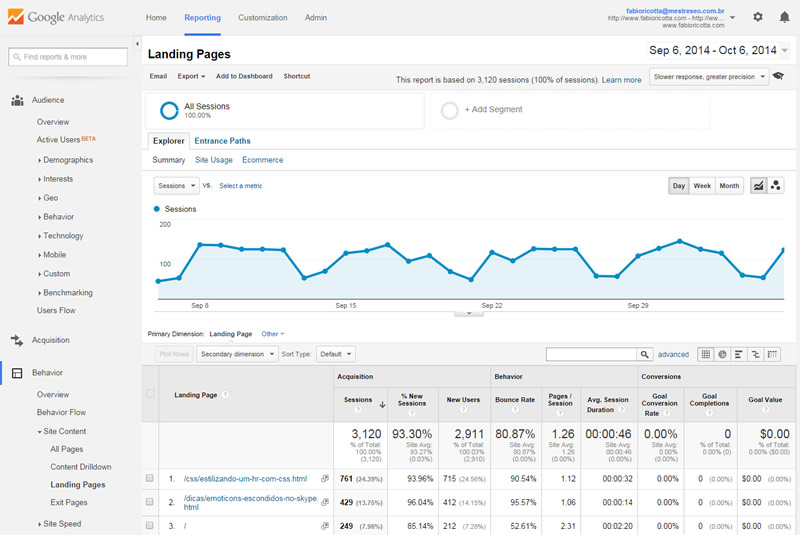Click Select a metric link
800x535 pixels.
pos(241,186)
